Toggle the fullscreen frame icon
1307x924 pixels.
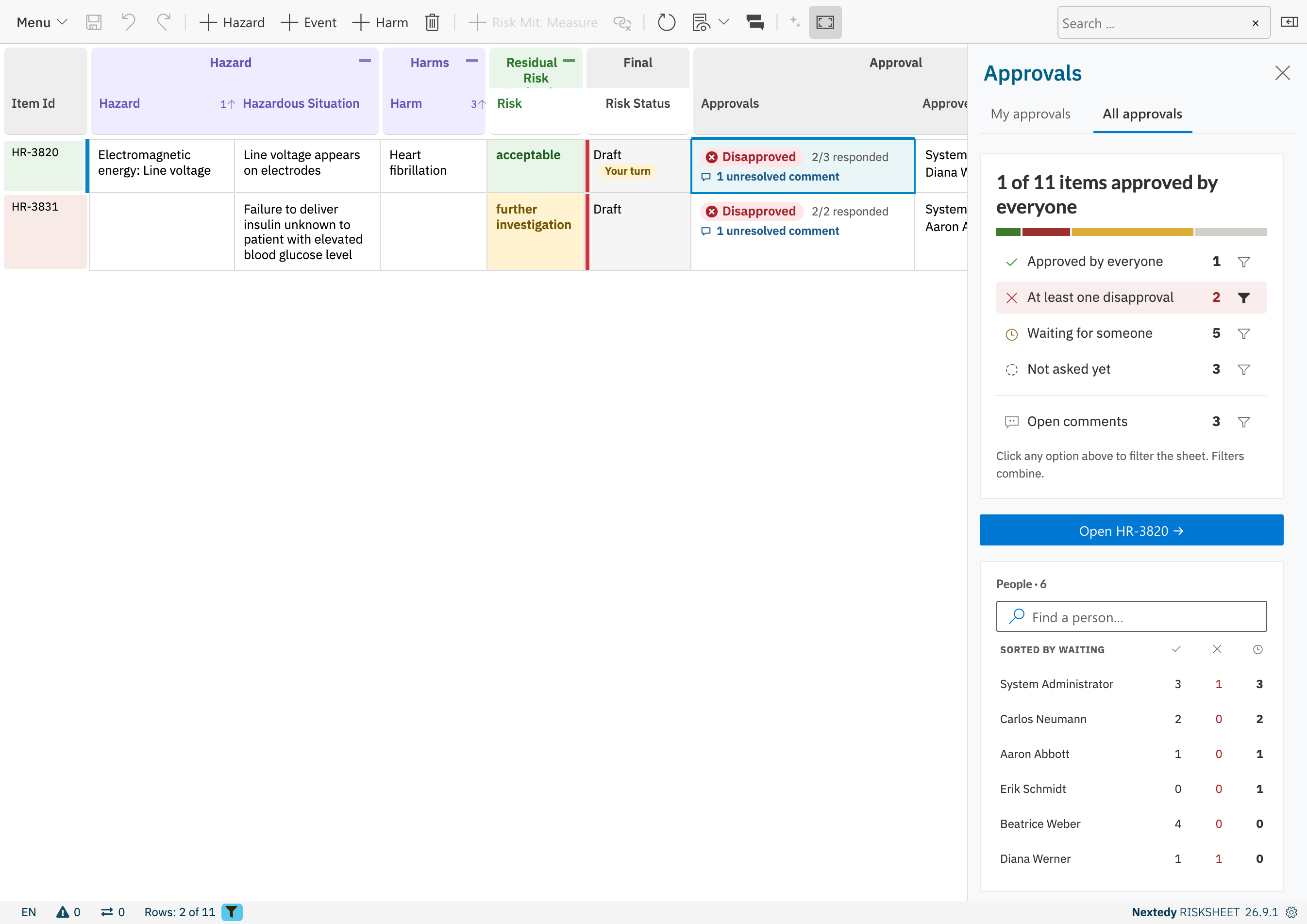(x=825, y=23)
